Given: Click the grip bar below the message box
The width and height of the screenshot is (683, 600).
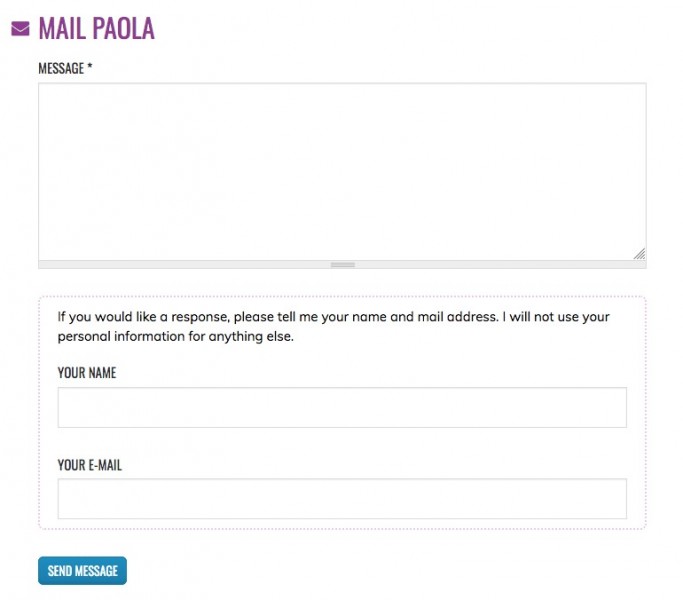Looking at the screenshot, I should [342, 265].
